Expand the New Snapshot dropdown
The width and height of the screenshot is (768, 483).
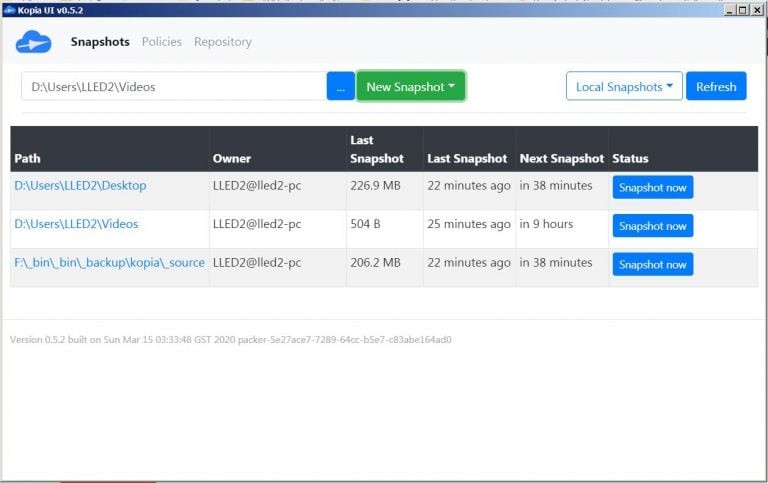(410, 86)
